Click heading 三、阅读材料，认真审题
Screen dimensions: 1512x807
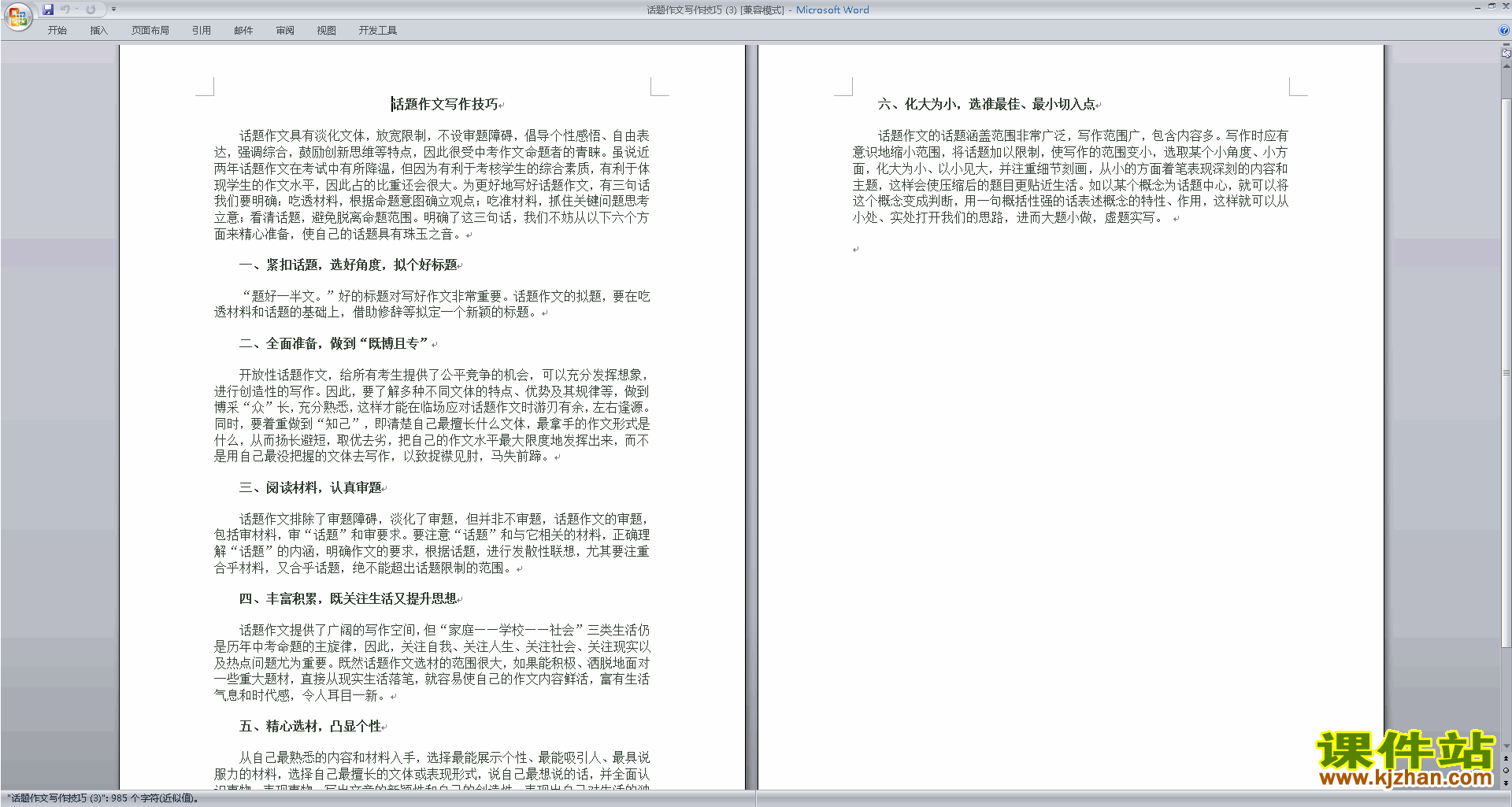coord(310,487)
